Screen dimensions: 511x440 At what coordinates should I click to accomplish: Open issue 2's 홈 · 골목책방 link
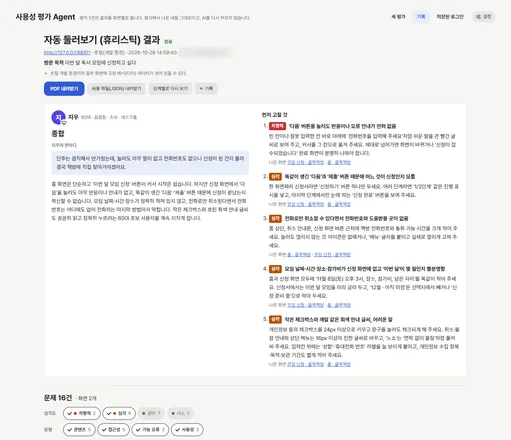pos(339,204)
